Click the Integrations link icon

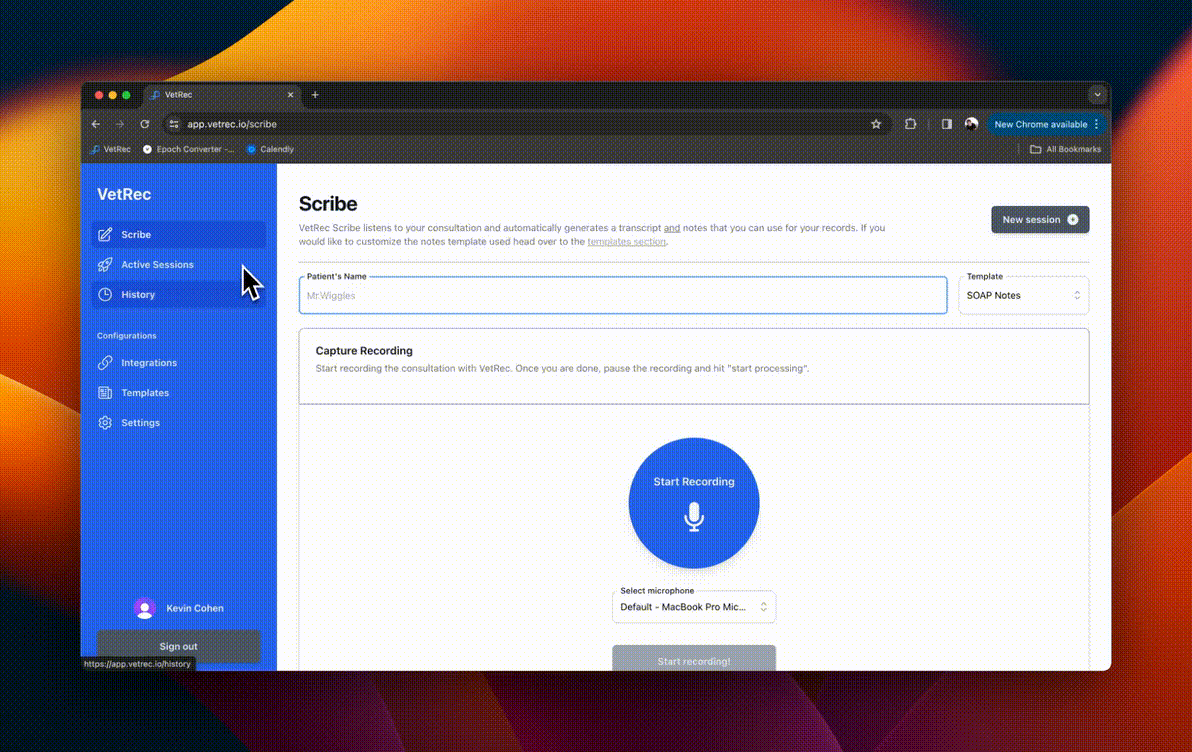[105, 363]
